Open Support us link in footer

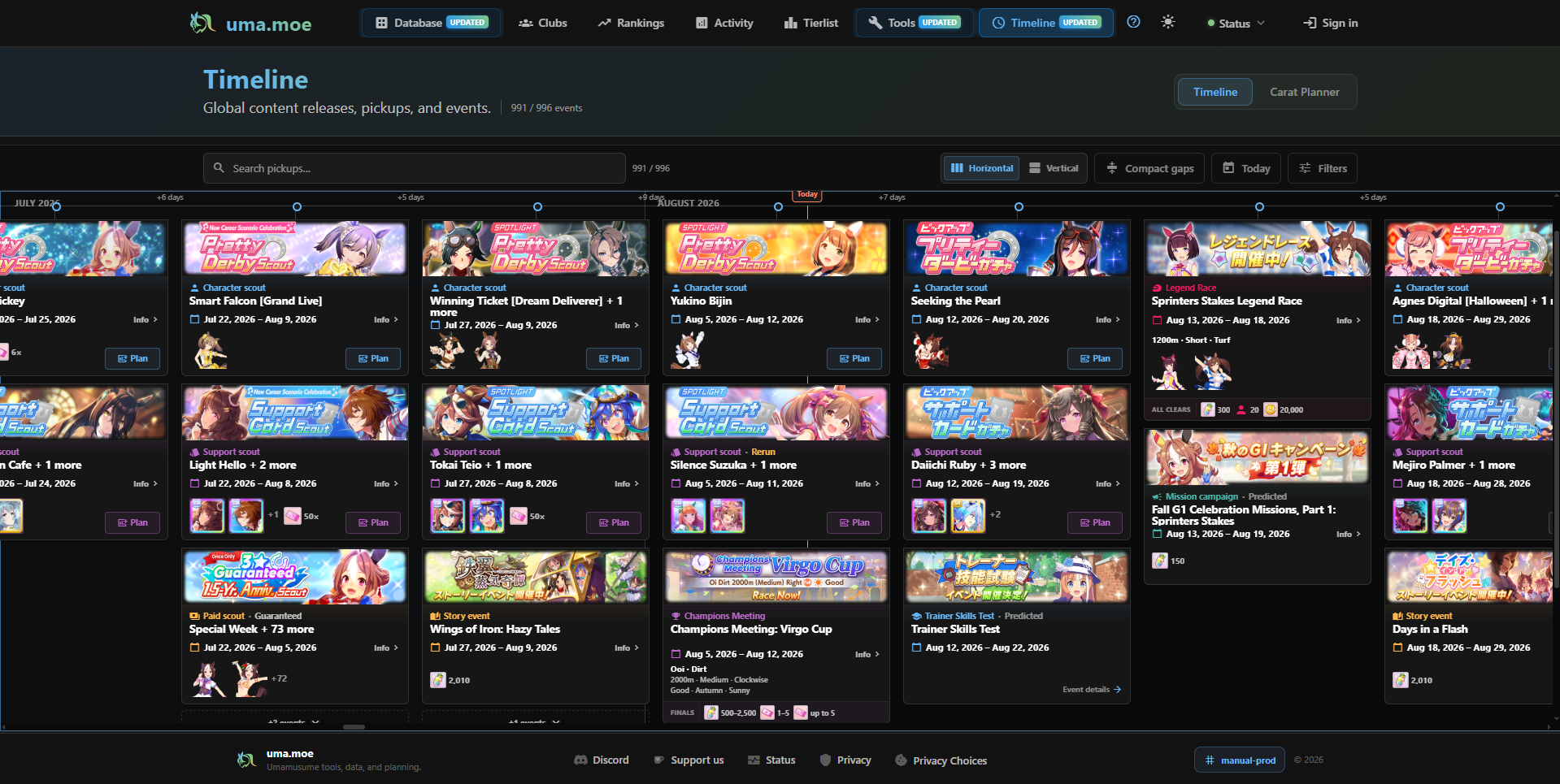coord(689,760)
